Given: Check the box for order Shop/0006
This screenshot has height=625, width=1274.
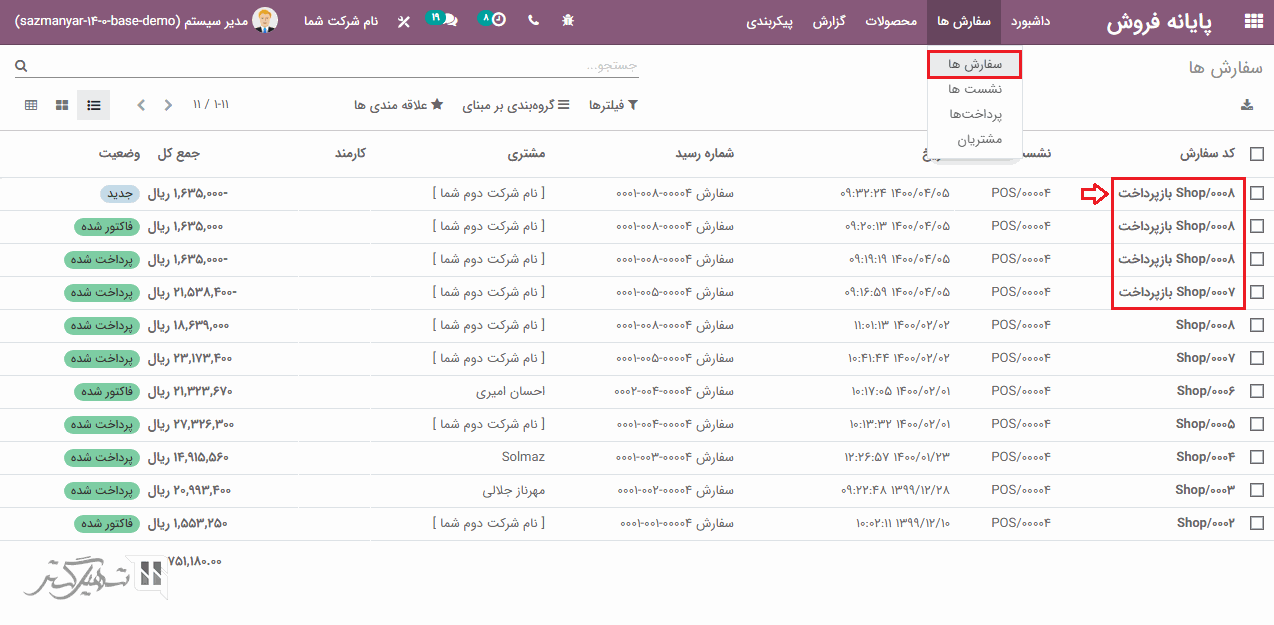Looking at the screenshot, I should 1256,391.
